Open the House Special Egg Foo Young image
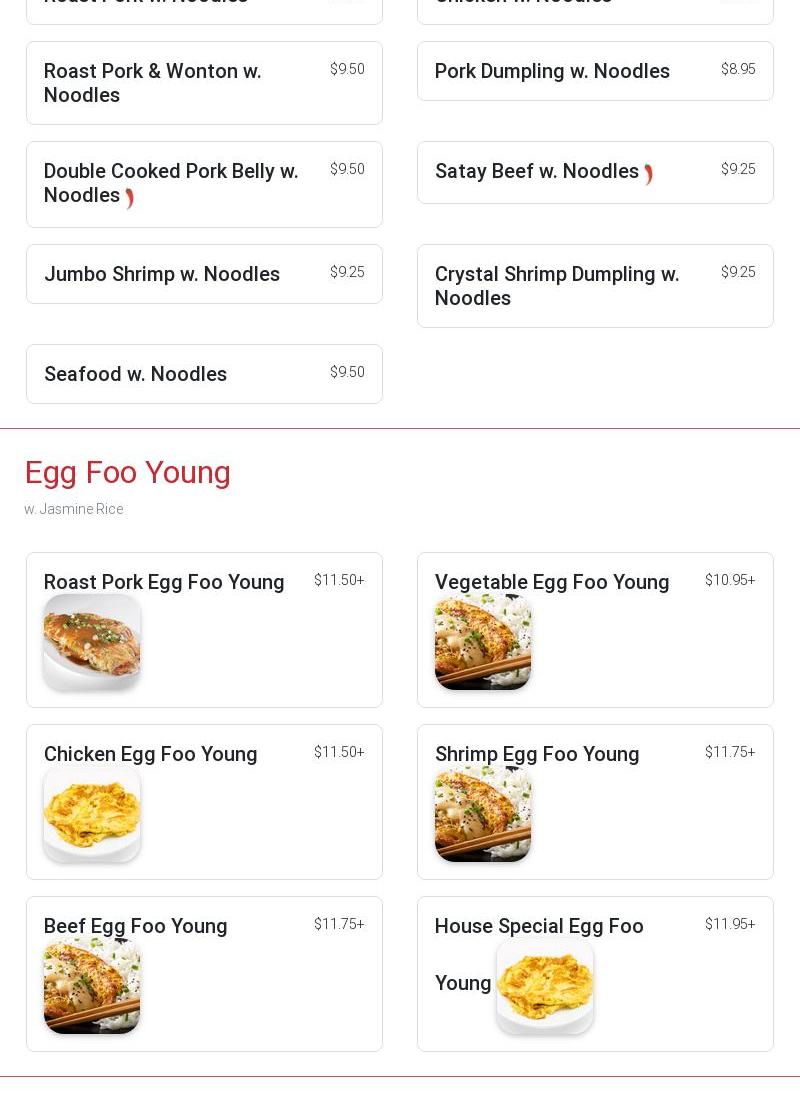Screen dimensions: 800x1102 point(545,986)
